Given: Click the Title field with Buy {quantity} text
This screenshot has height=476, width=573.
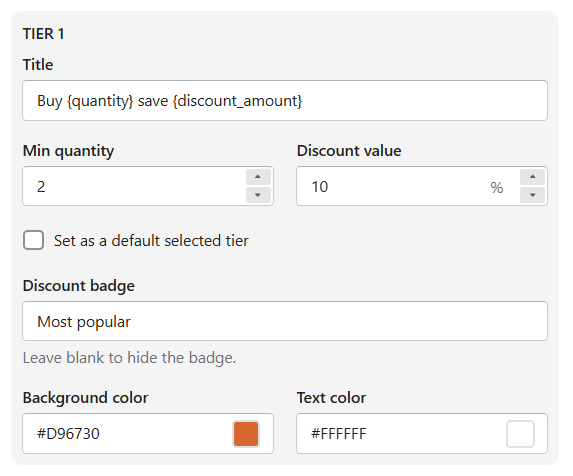Looking at the screenshot, I should point(285,100).
